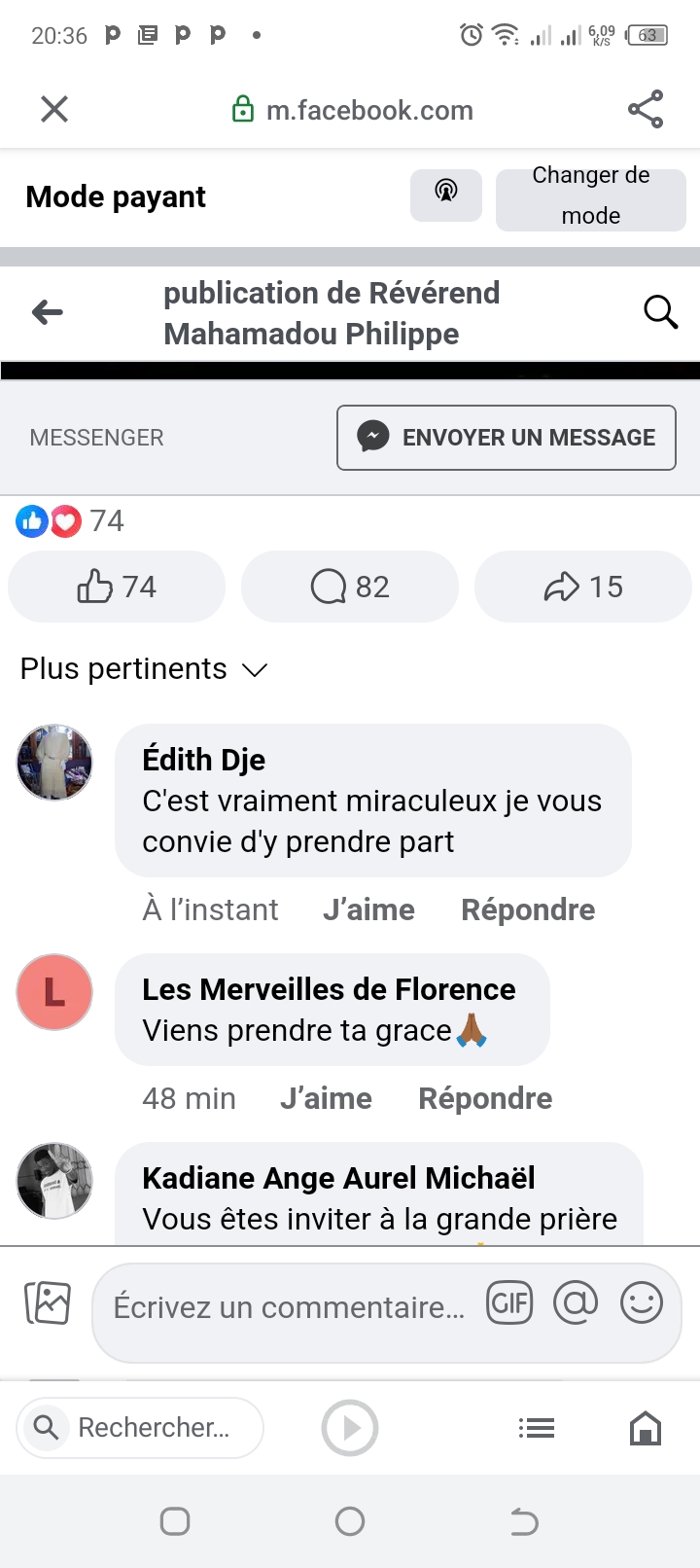Insert a mention with the @ icon
The image size is (700, 1568).
click(x=576, y=1303)
